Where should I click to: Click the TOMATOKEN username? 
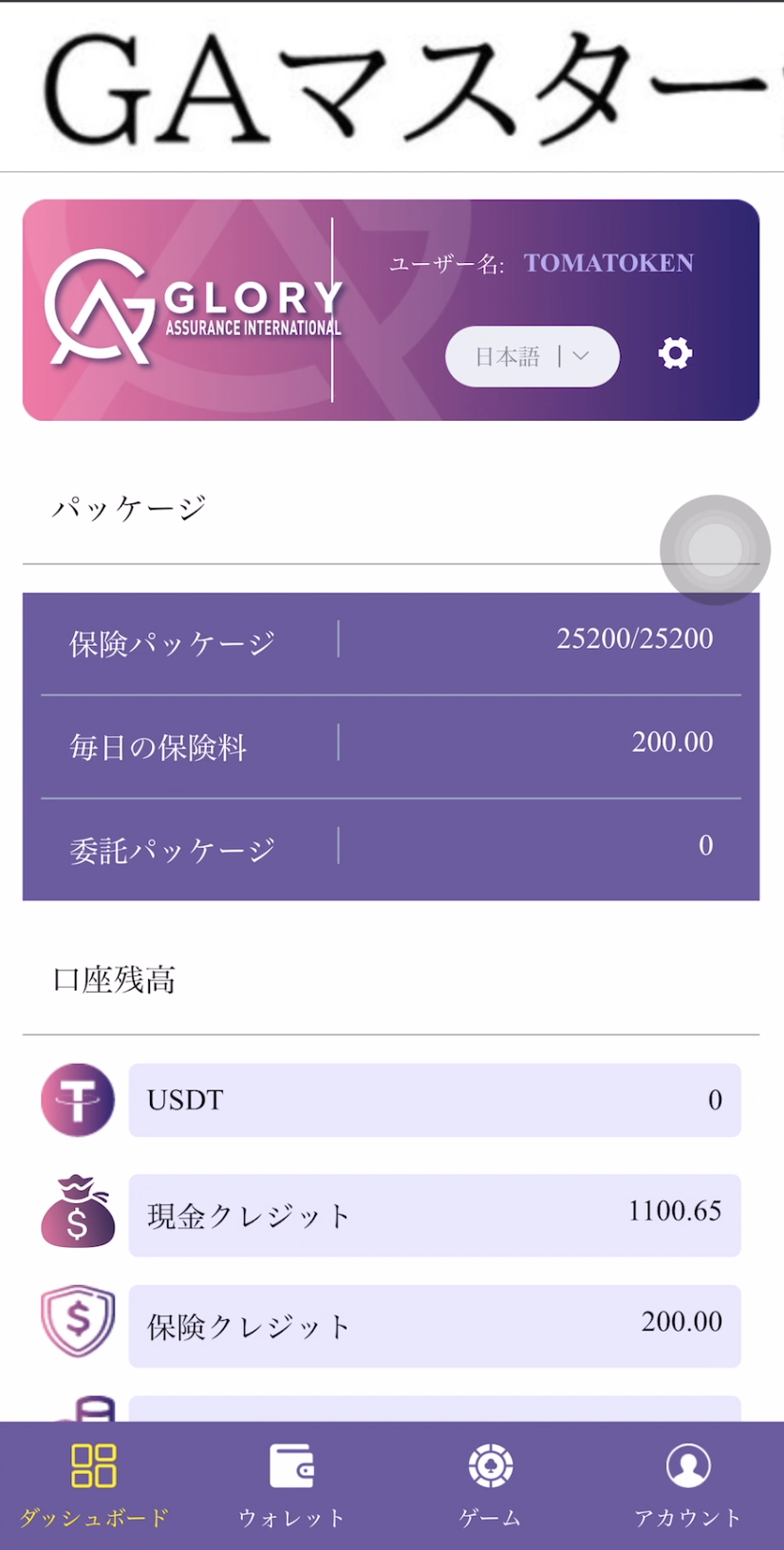[608, 263]
